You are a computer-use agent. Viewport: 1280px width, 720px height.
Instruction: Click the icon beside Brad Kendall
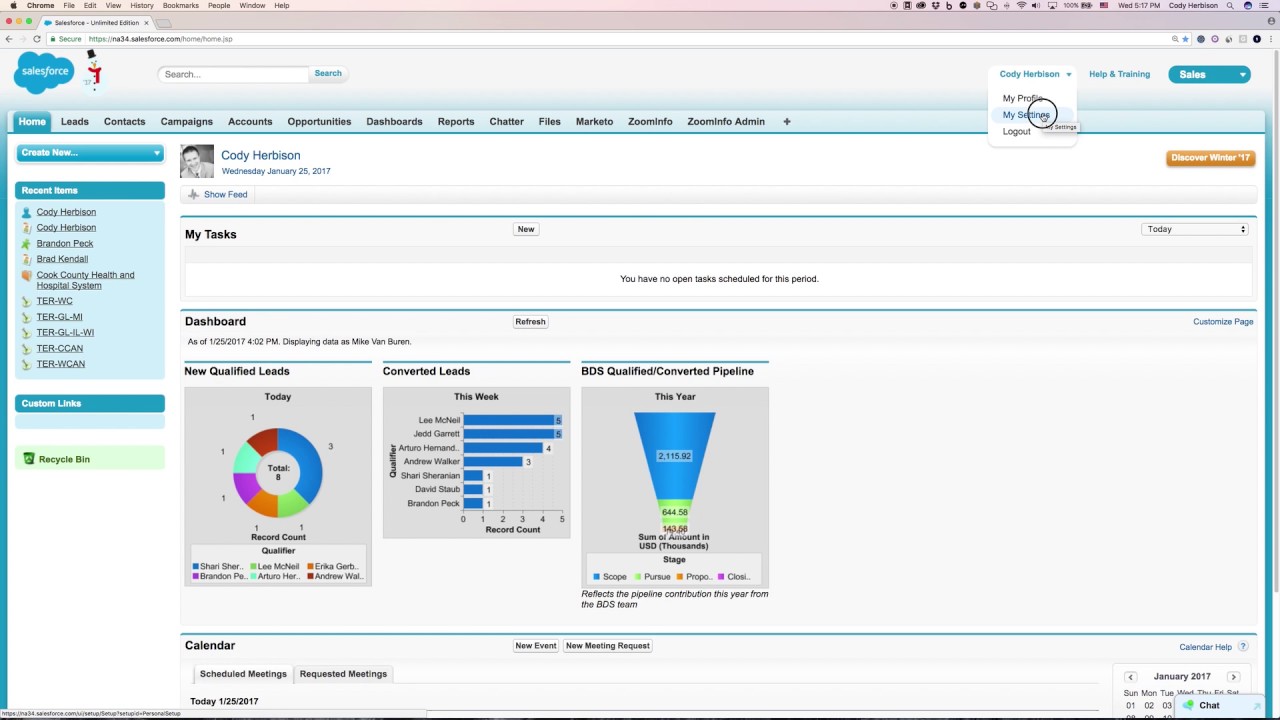tap(27, 259)
